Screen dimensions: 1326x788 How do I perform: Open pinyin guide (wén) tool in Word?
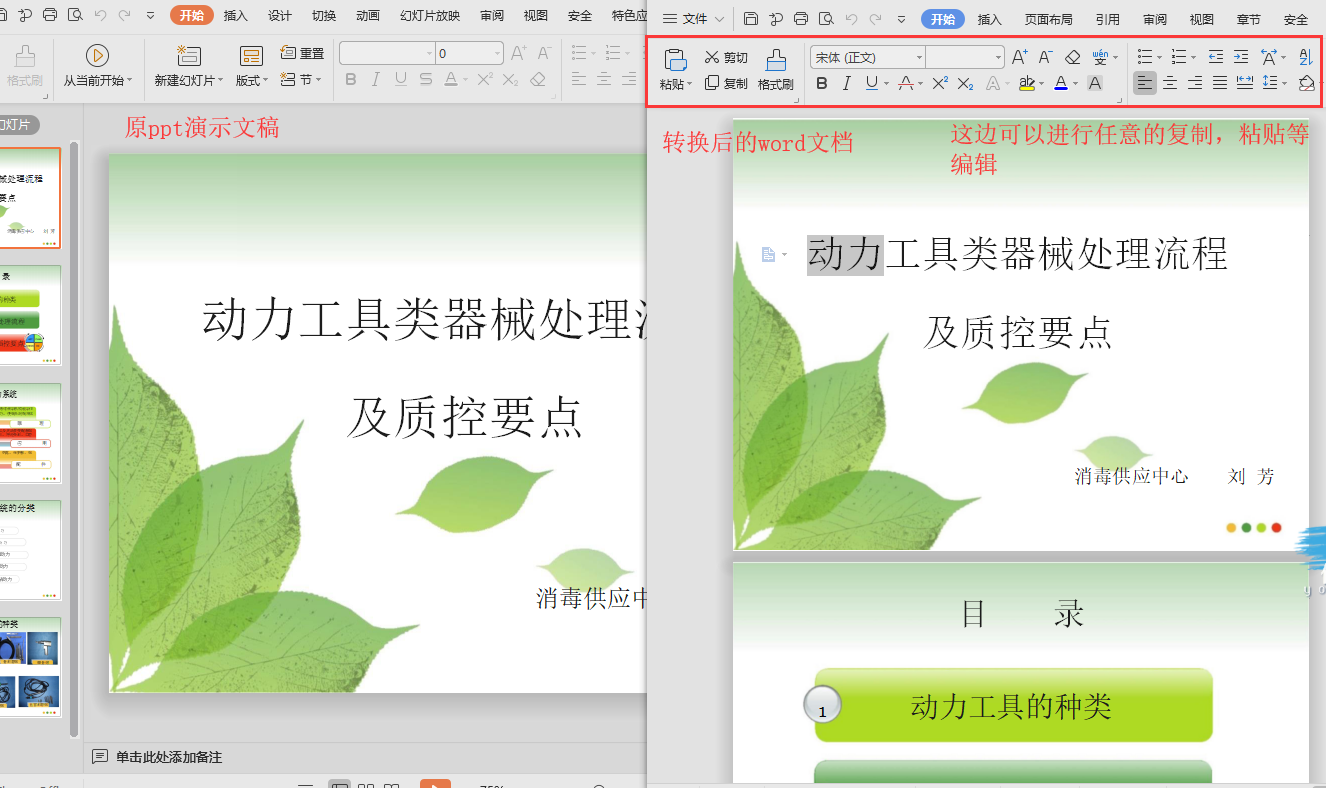[1100, 58]
